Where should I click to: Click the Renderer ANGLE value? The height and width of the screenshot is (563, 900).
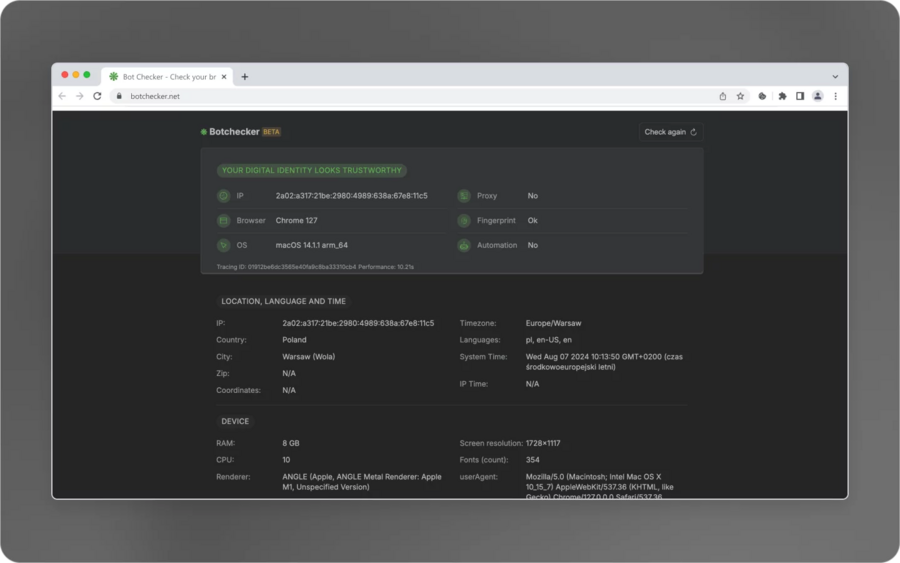click(362, 482)
